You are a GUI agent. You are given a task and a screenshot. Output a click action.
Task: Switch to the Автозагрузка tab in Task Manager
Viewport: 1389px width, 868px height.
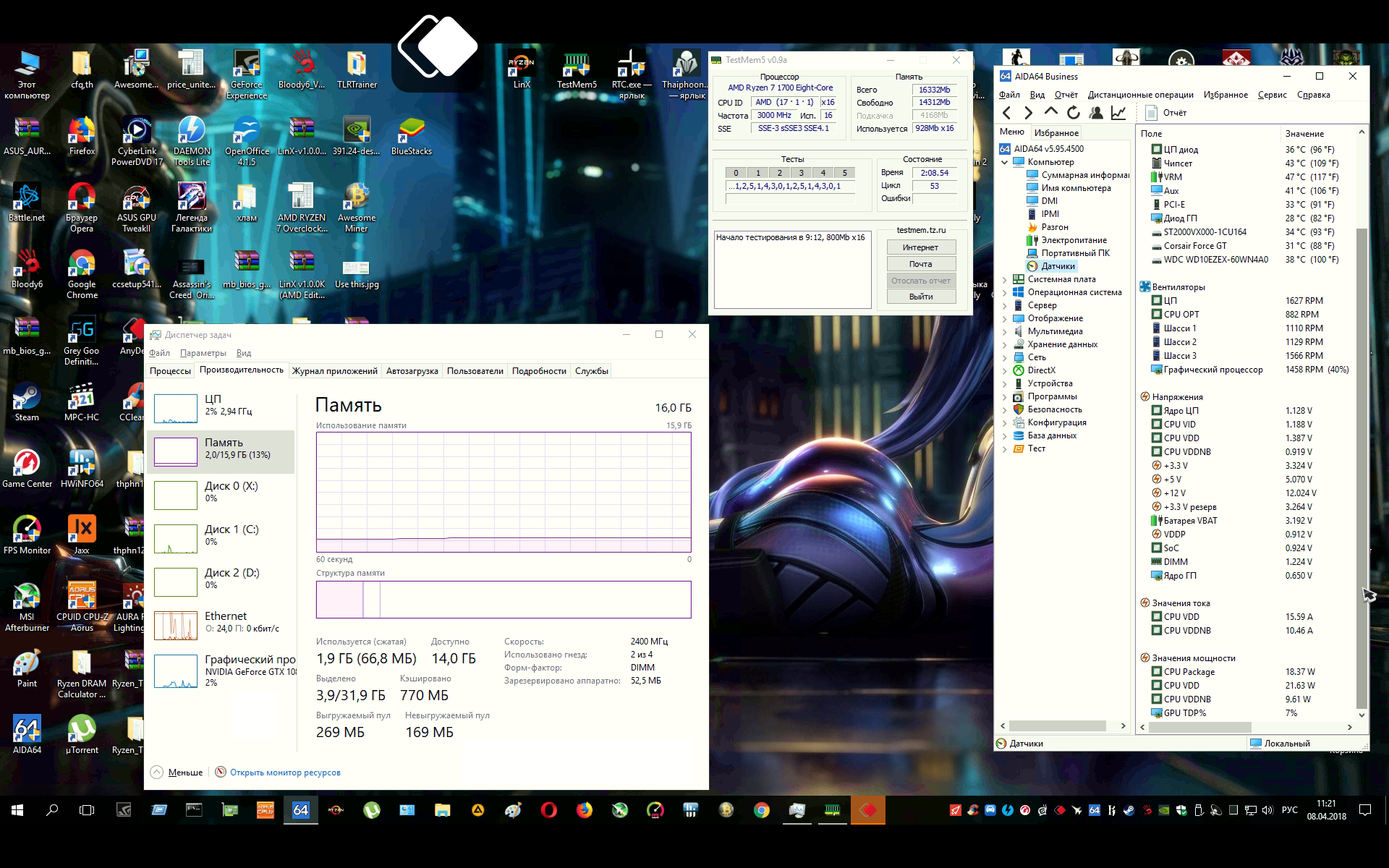pos(412,371)
